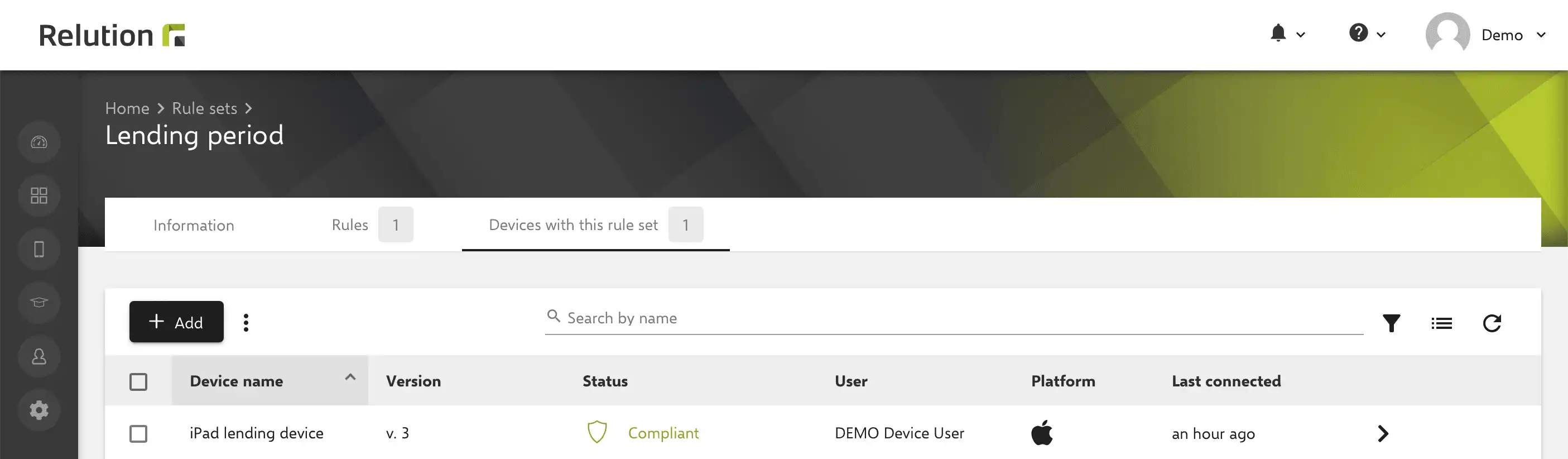The height and width of the screenshot is (459, 1568).
Task: Open the users sidebar icon
Action: (39, 356)
